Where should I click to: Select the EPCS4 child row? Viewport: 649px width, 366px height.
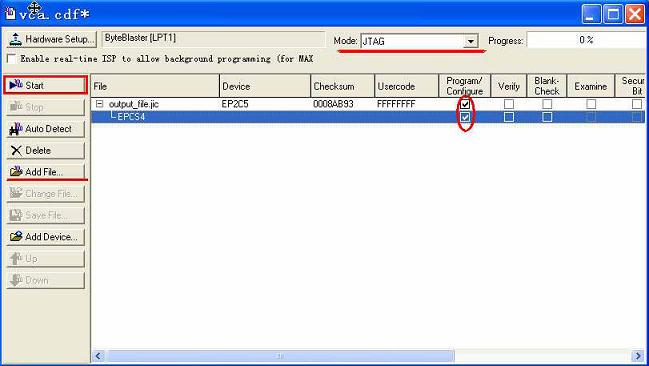pos(368,117)
